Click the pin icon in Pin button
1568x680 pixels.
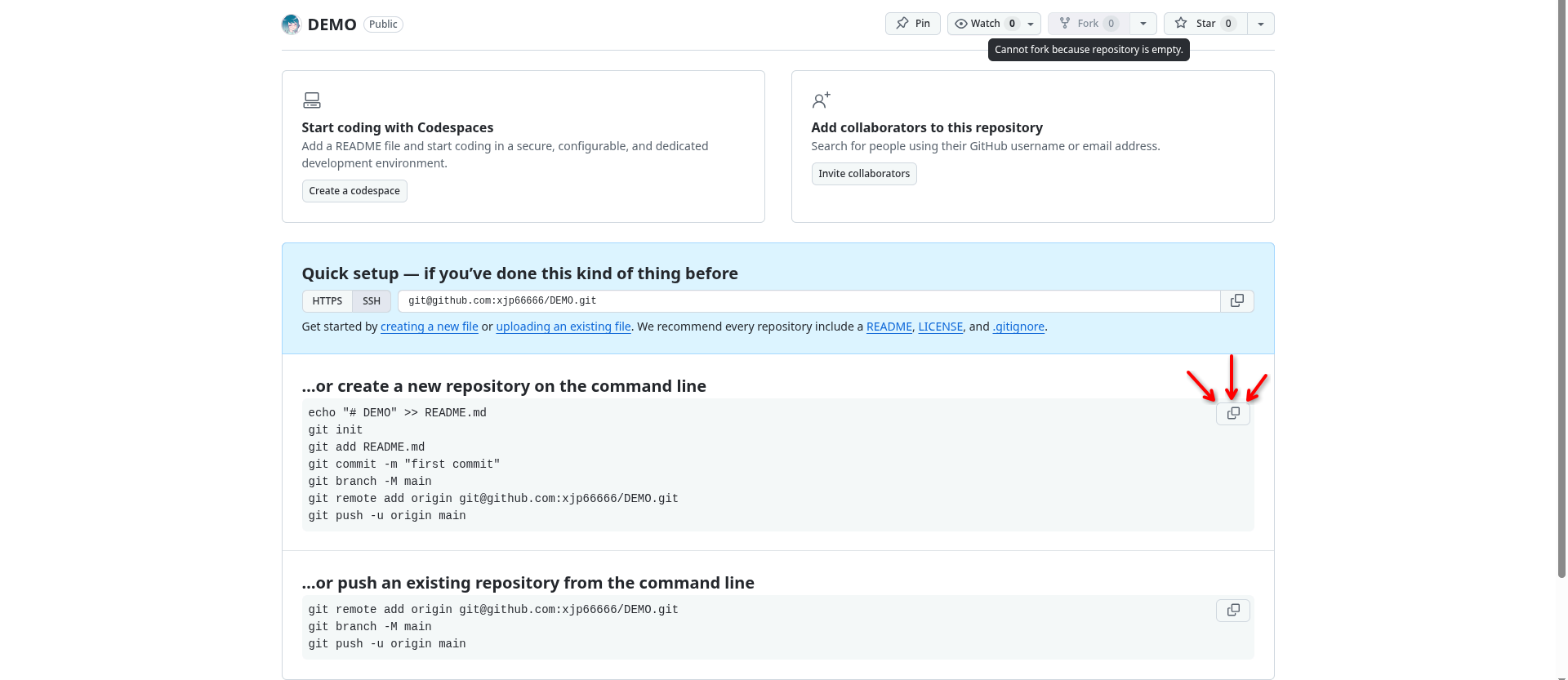(902, 24)
